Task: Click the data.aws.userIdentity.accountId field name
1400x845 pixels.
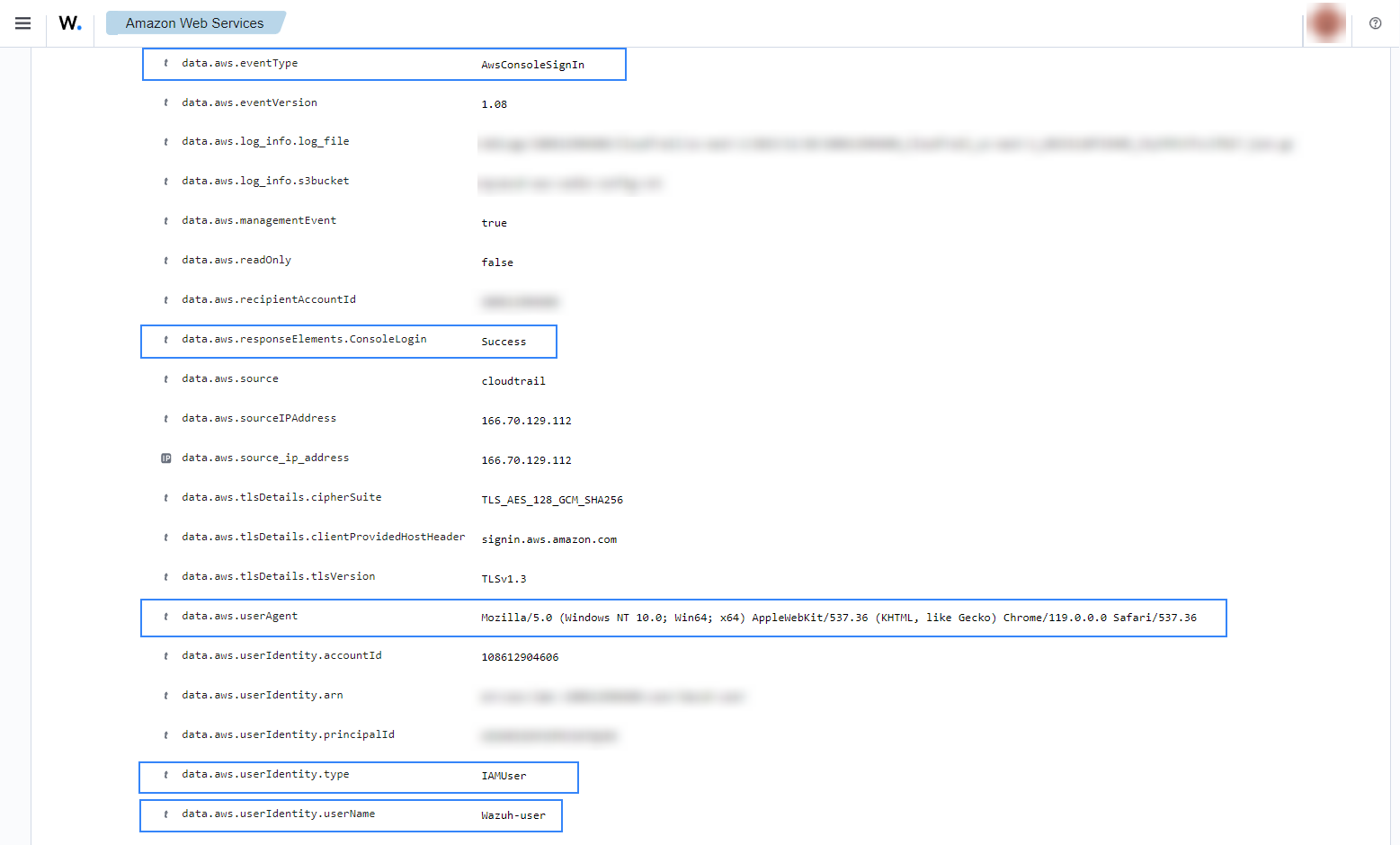Action: pos(281,656)
